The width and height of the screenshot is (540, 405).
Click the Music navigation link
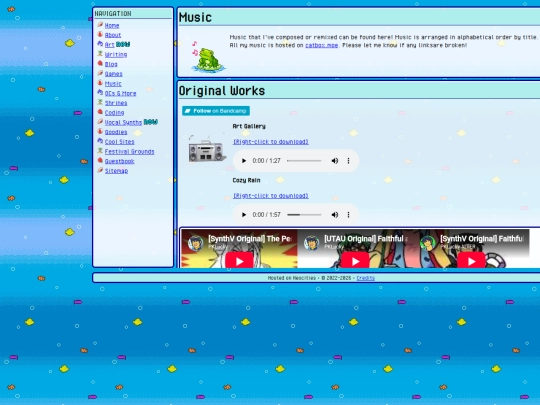click(x=113, y=84)
